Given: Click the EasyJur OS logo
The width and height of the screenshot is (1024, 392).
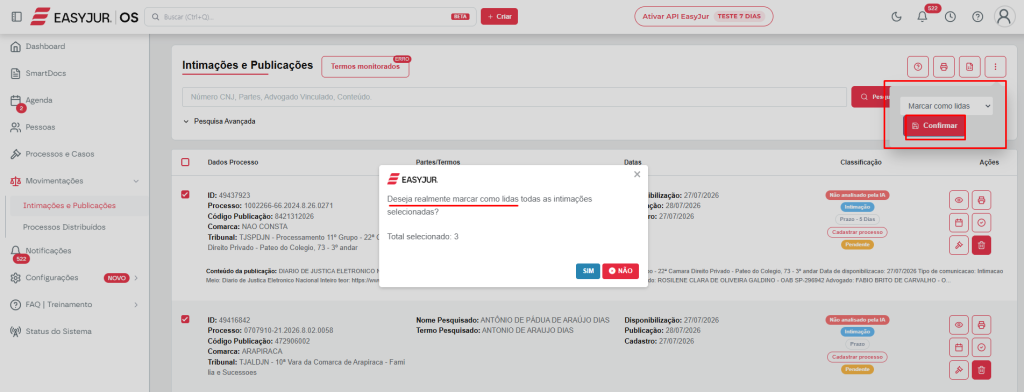Looking at the screenshot, I should coord(84,17).
